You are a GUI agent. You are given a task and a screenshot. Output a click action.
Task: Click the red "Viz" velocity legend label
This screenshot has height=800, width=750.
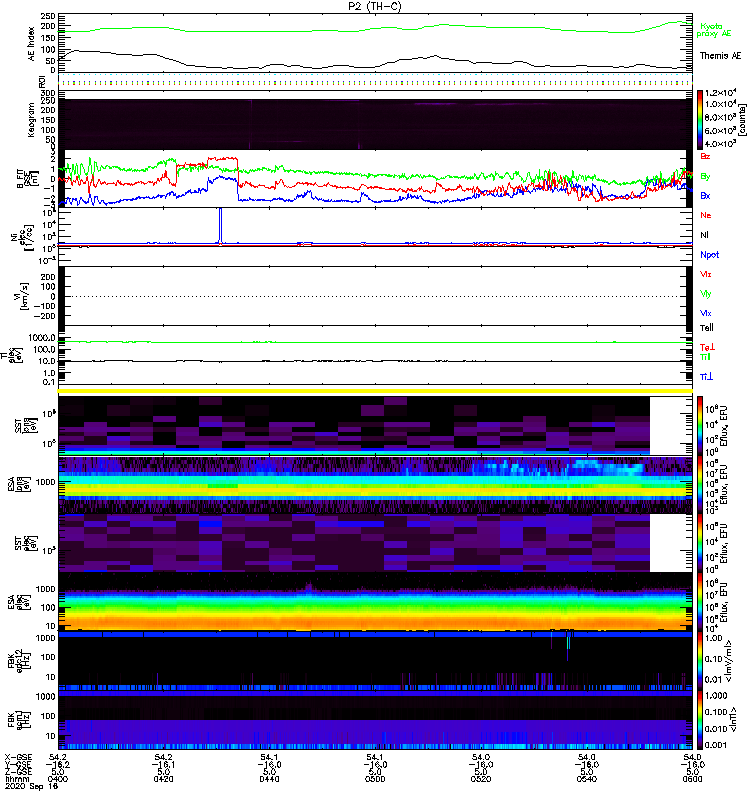tap(706, 274)
